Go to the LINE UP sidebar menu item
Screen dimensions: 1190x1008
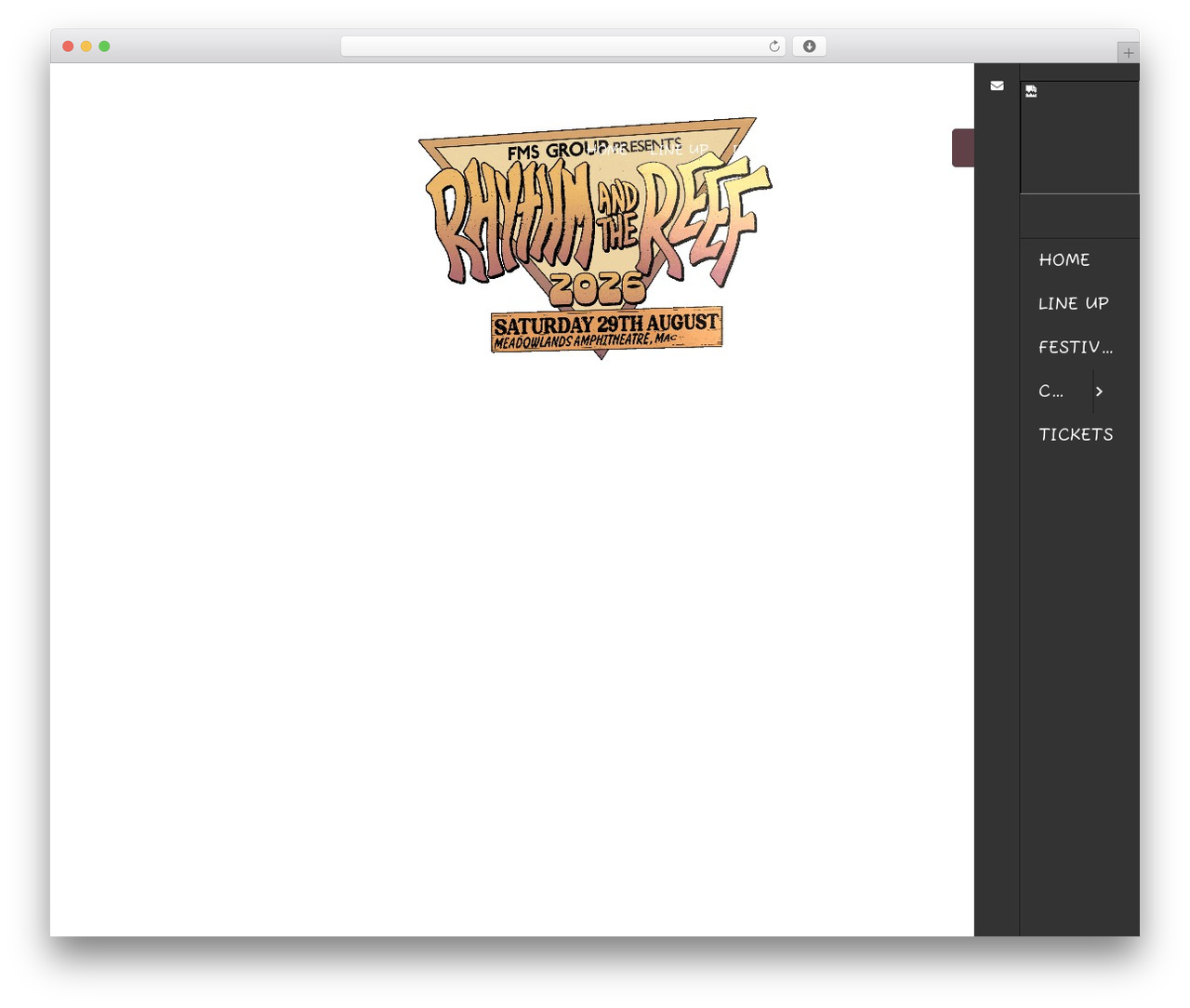pos(1074,303)
